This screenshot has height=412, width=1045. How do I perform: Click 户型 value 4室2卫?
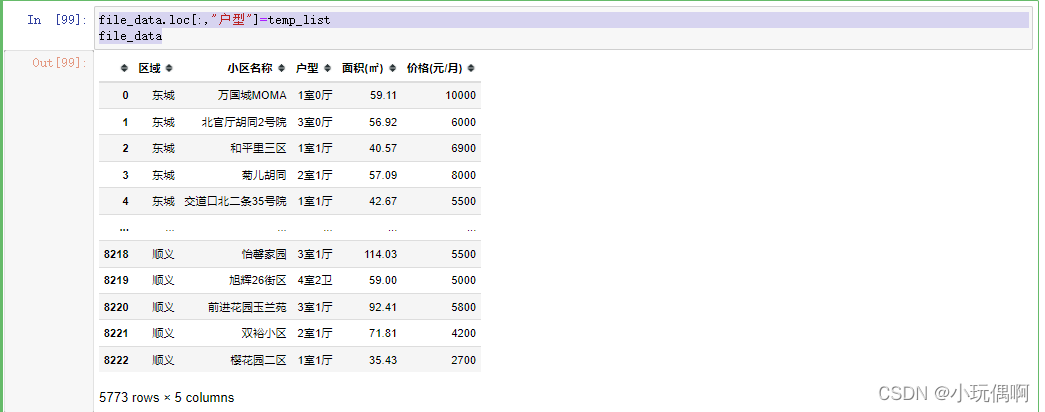(315, 280)
